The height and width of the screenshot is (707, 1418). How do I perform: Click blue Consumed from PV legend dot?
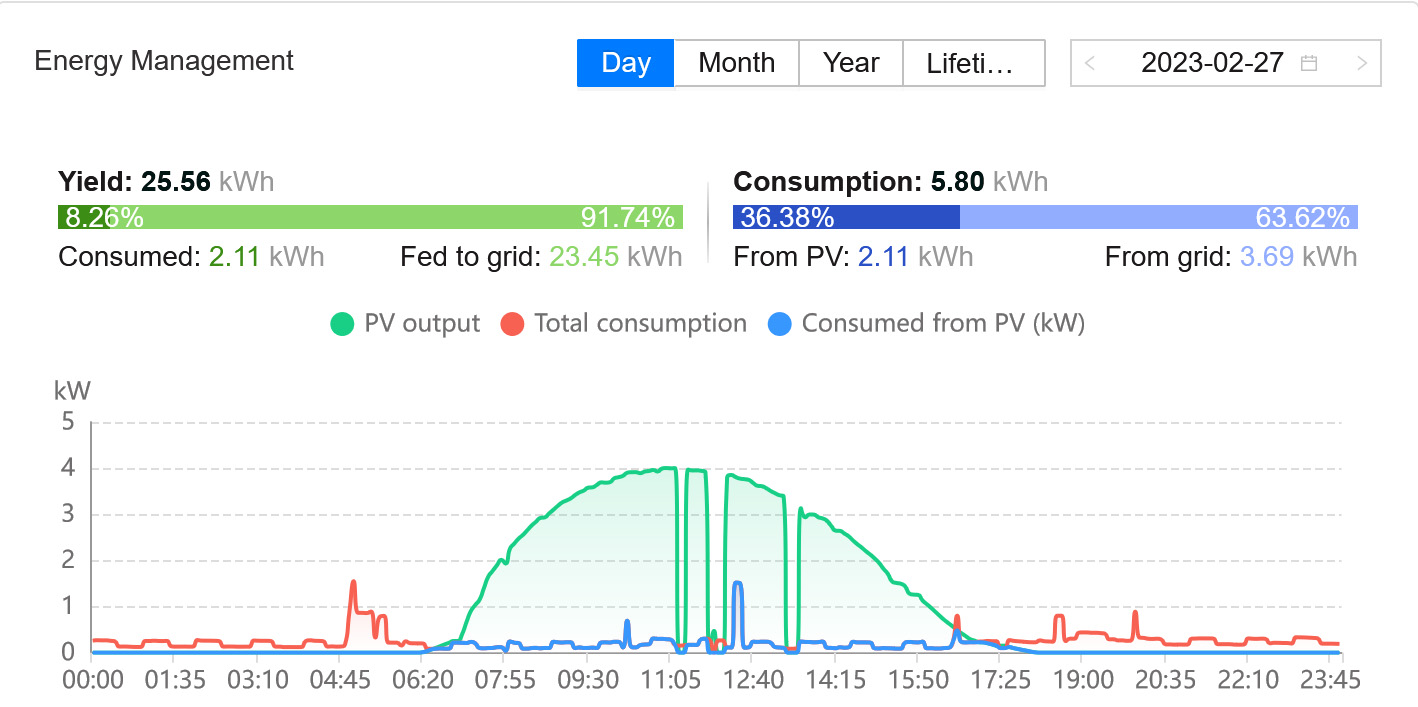781,324
